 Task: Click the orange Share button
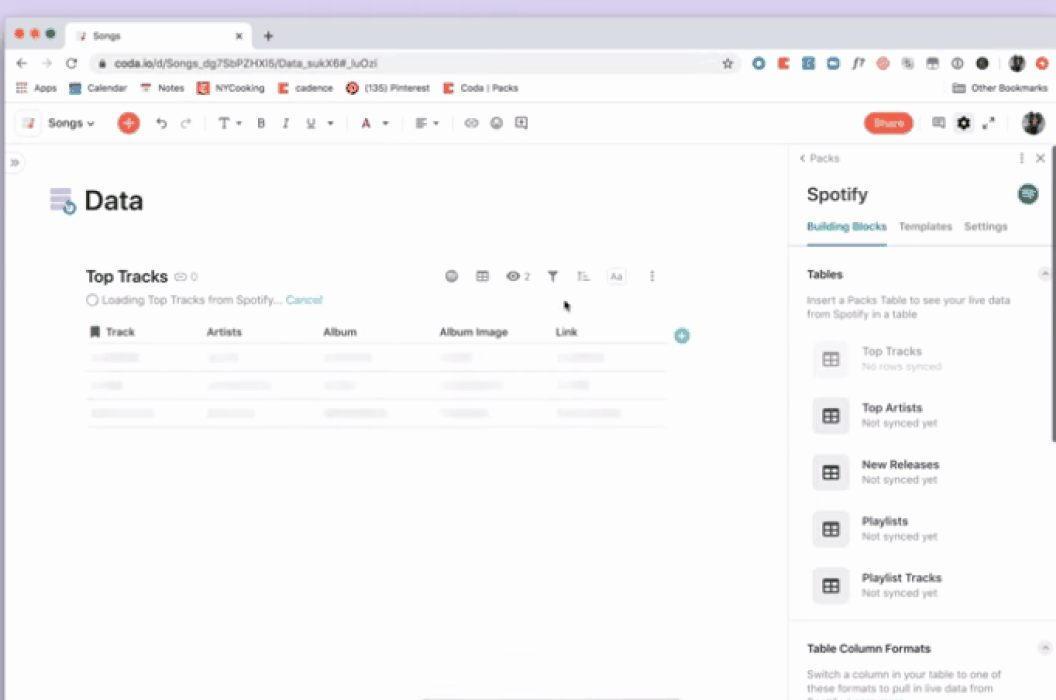tap(888, 123)
